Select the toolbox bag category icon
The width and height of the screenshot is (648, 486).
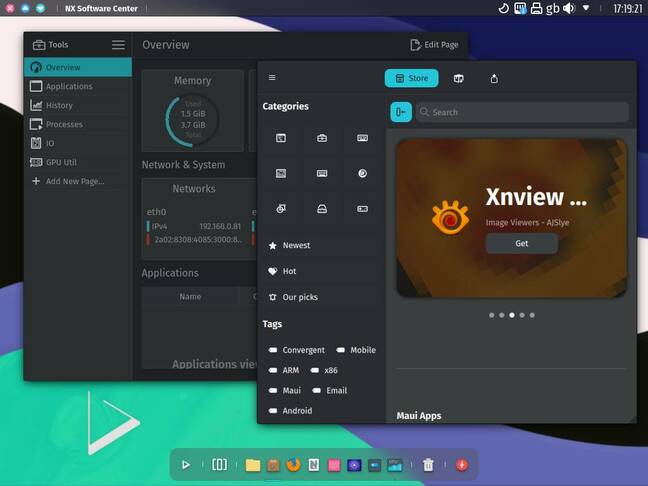pyautogui.click(x=322, y=209)
